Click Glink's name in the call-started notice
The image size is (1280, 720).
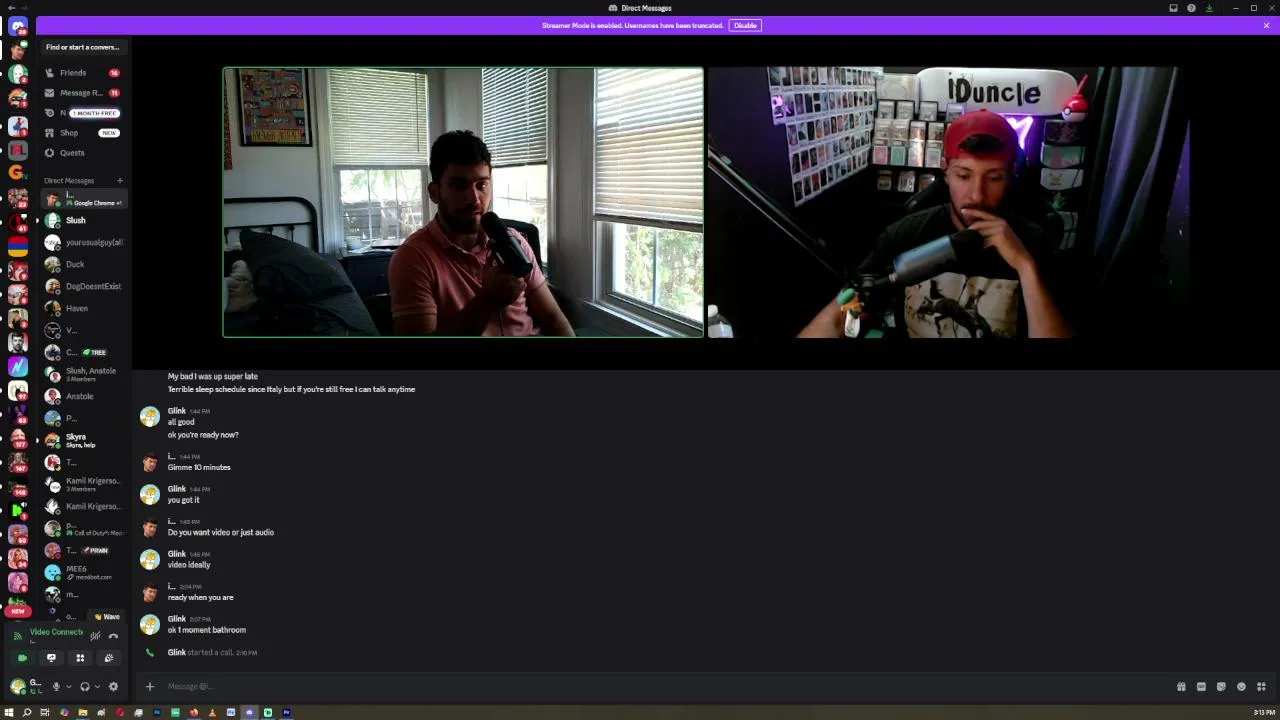click(x=176, y=652)
